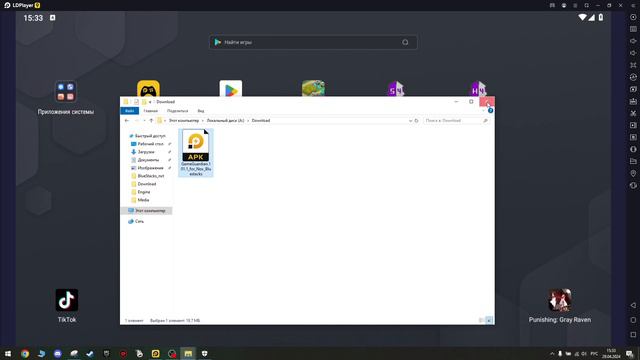Open Windows notification center
Screen dimensions: 640x360
pyautogui.click(x=630, y=353)
